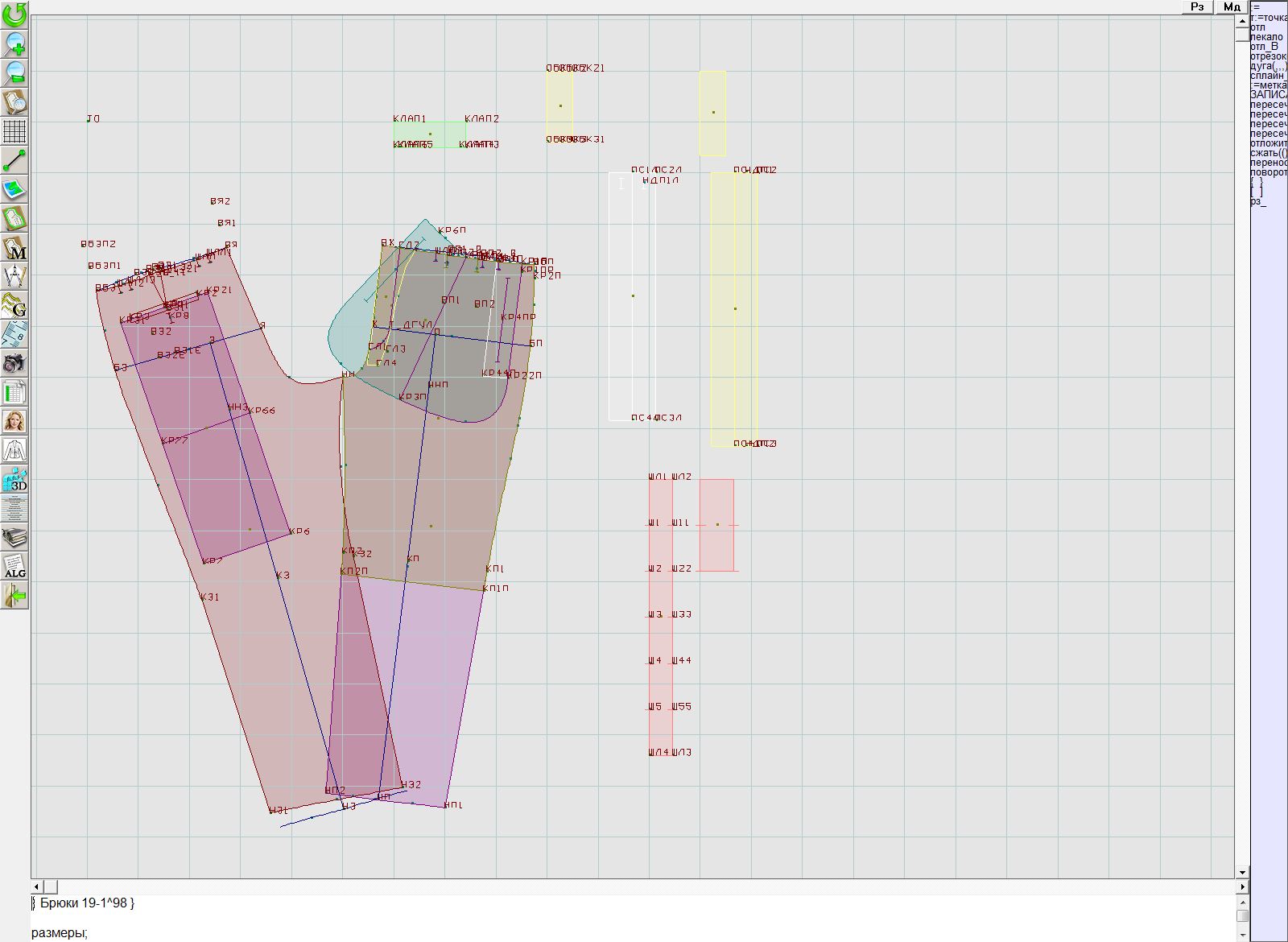Open the green spreadsheet table icon
This screenshot has width=1288, height=942.
(x=14, y=393)
